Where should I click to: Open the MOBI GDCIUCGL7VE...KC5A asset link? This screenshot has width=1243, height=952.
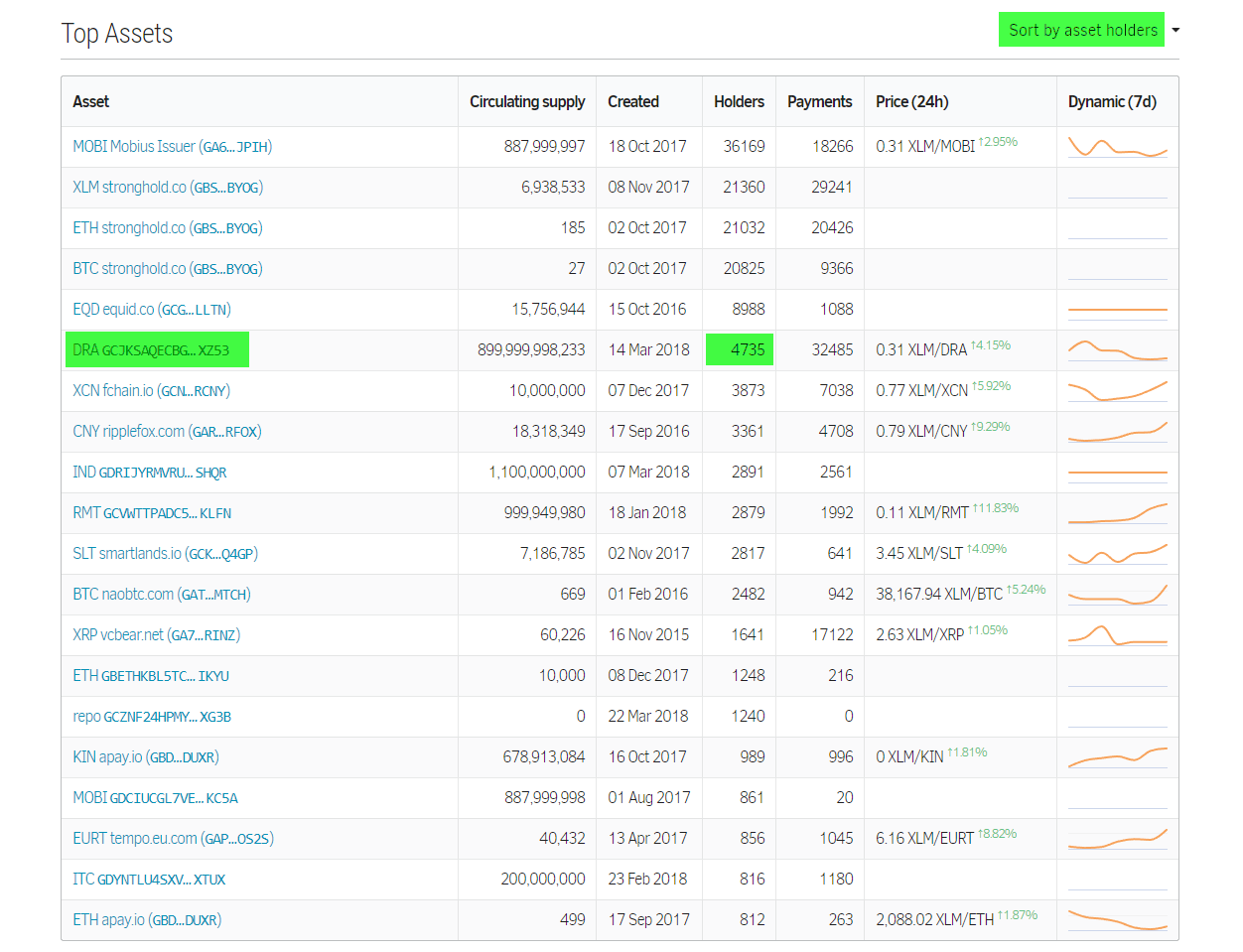(x=155, y=798)
